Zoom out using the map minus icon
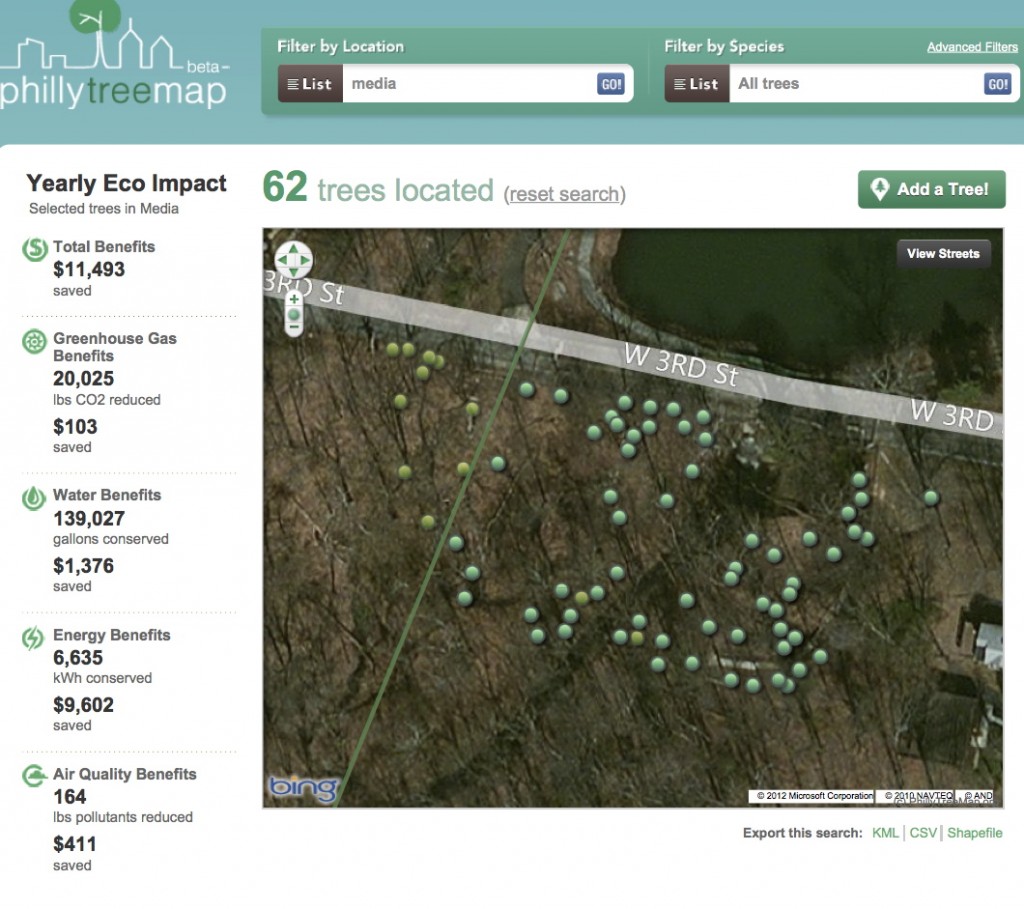 coord(294,327)
